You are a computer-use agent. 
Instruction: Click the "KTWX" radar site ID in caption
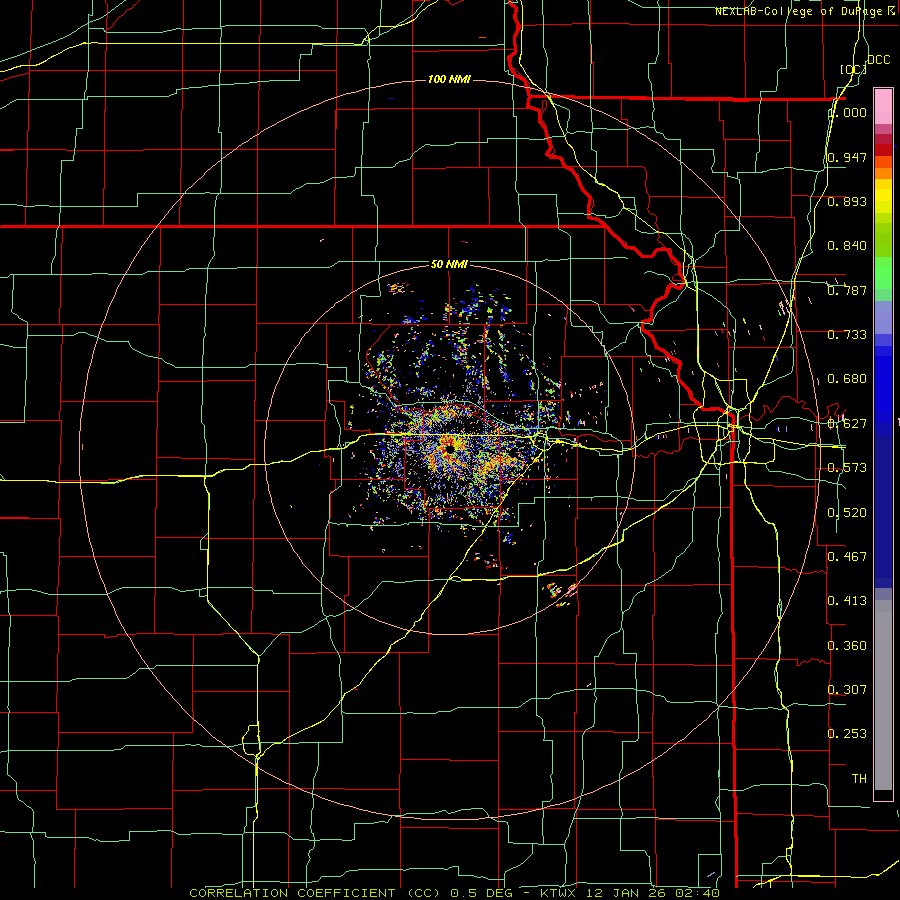(558, 893)
